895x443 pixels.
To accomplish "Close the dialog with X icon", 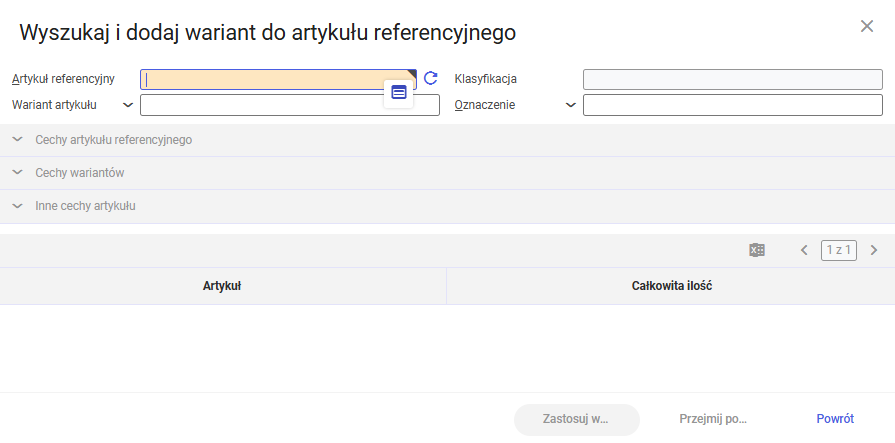I will click(x=866, y=26).
